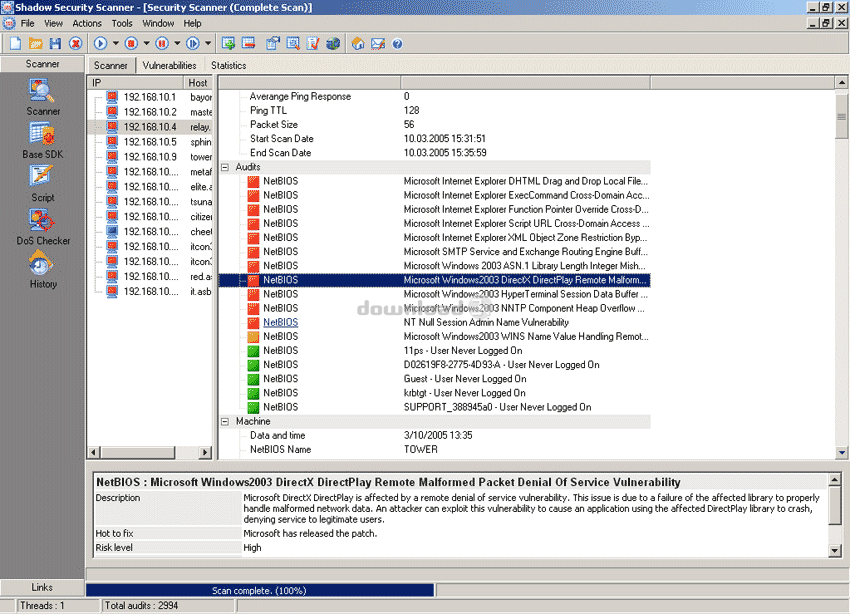Select host 192.168.10.9
This screenshot has width=850, height=614.
pyautogui.click(x=150, y=157)
